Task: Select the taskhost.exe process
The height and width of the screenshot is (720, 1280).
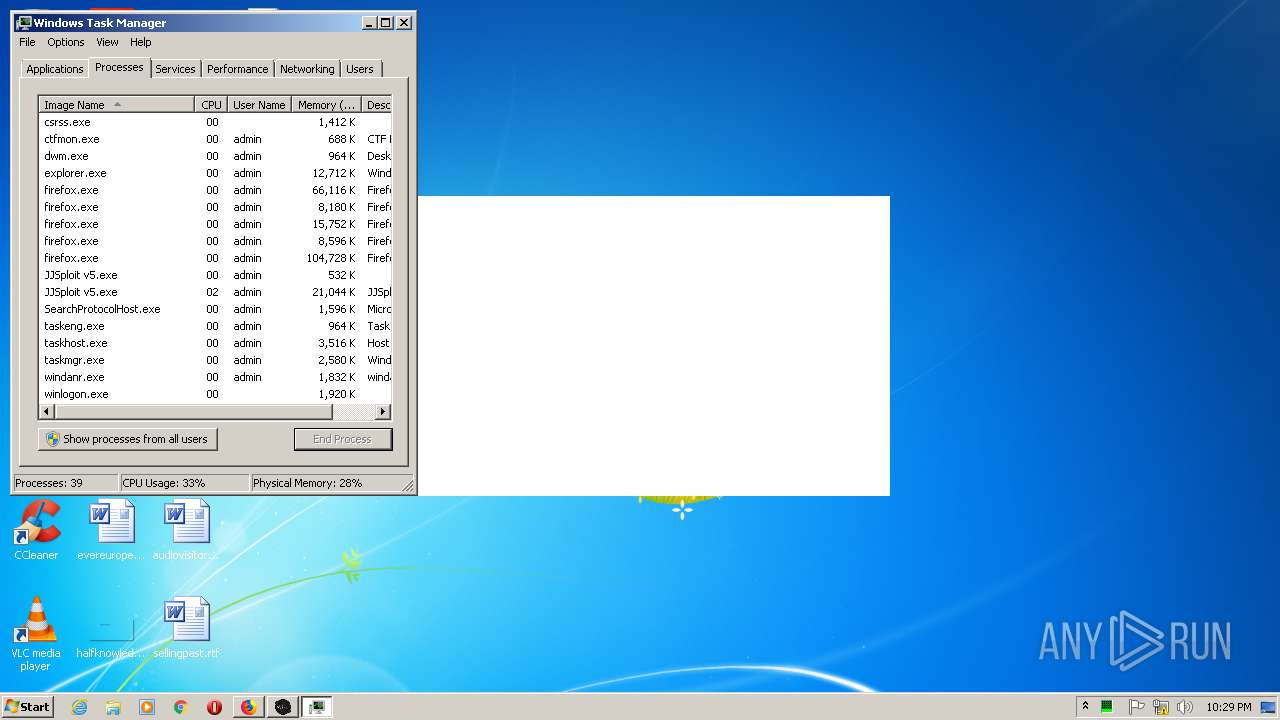Action: (215, 343)
